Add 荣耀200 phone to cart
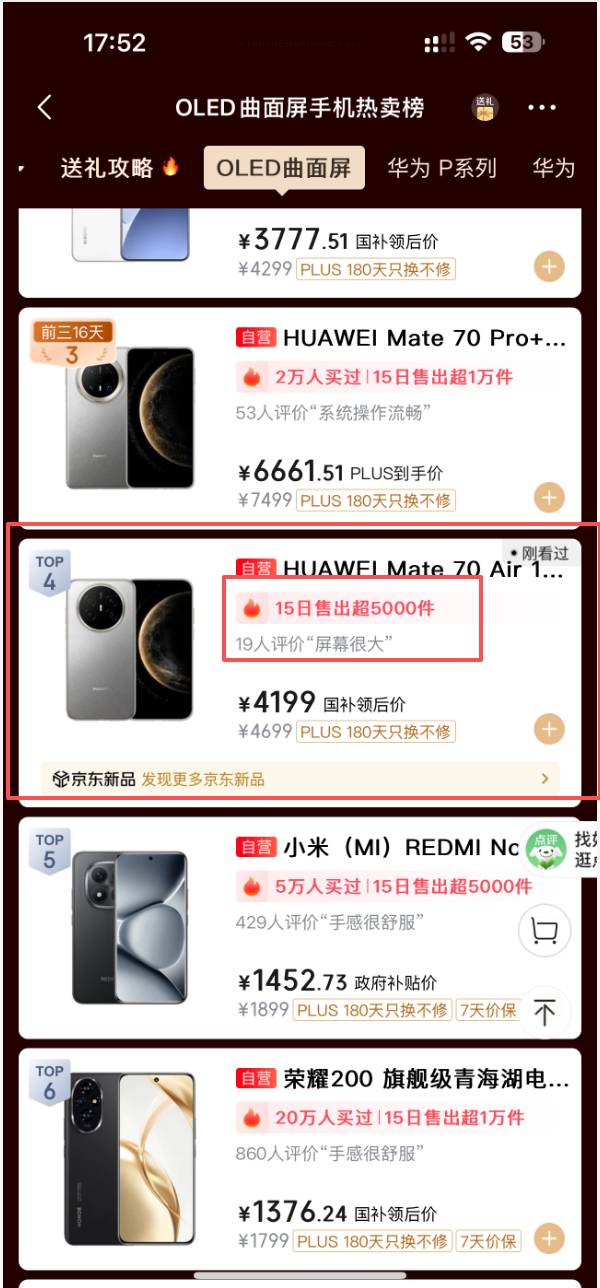Screen dimensions: 600x1288 click(x=549, y=1240)
